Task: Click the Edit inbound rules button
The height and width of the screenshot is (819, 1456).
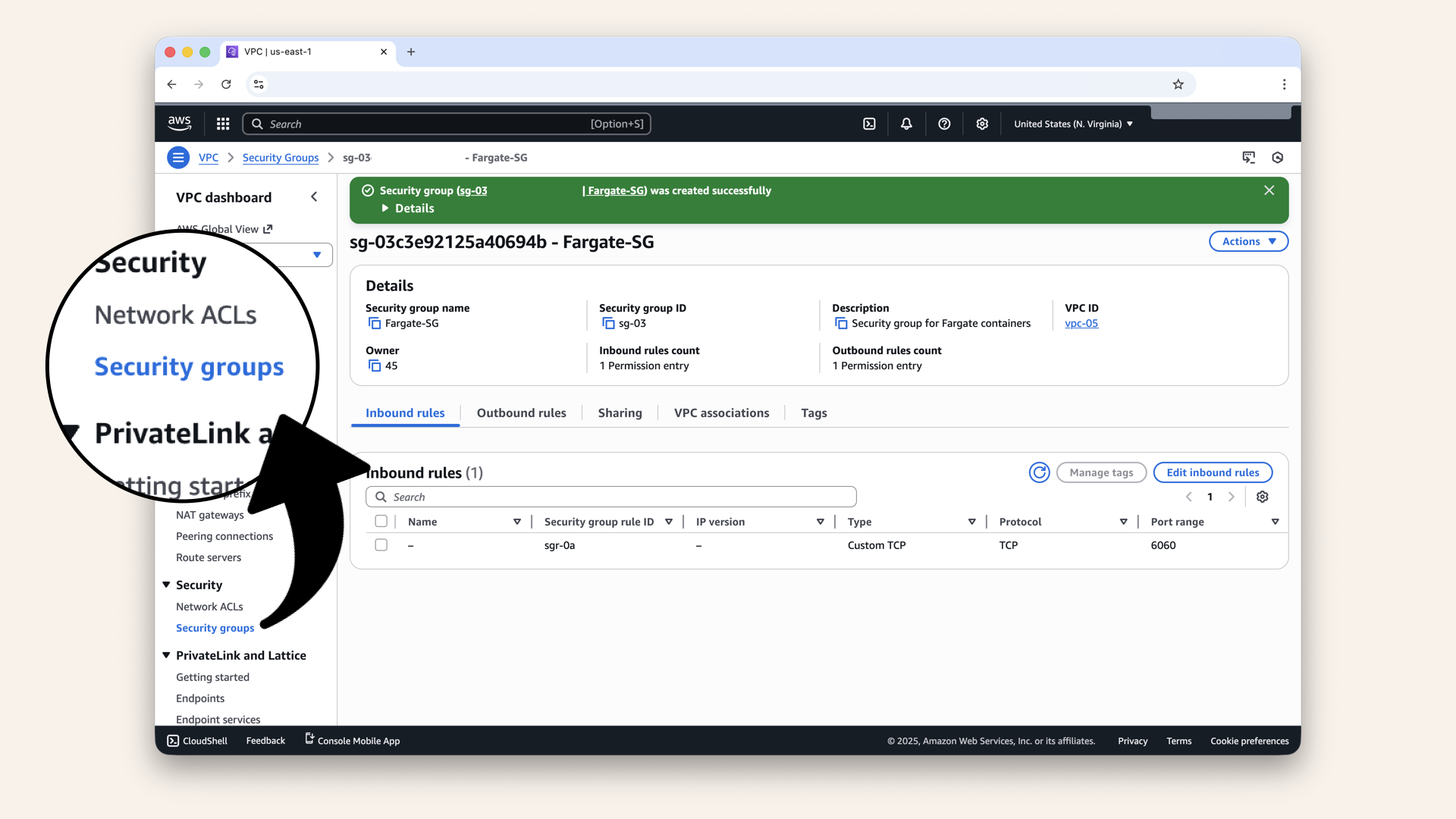Action: [1212, 472]
